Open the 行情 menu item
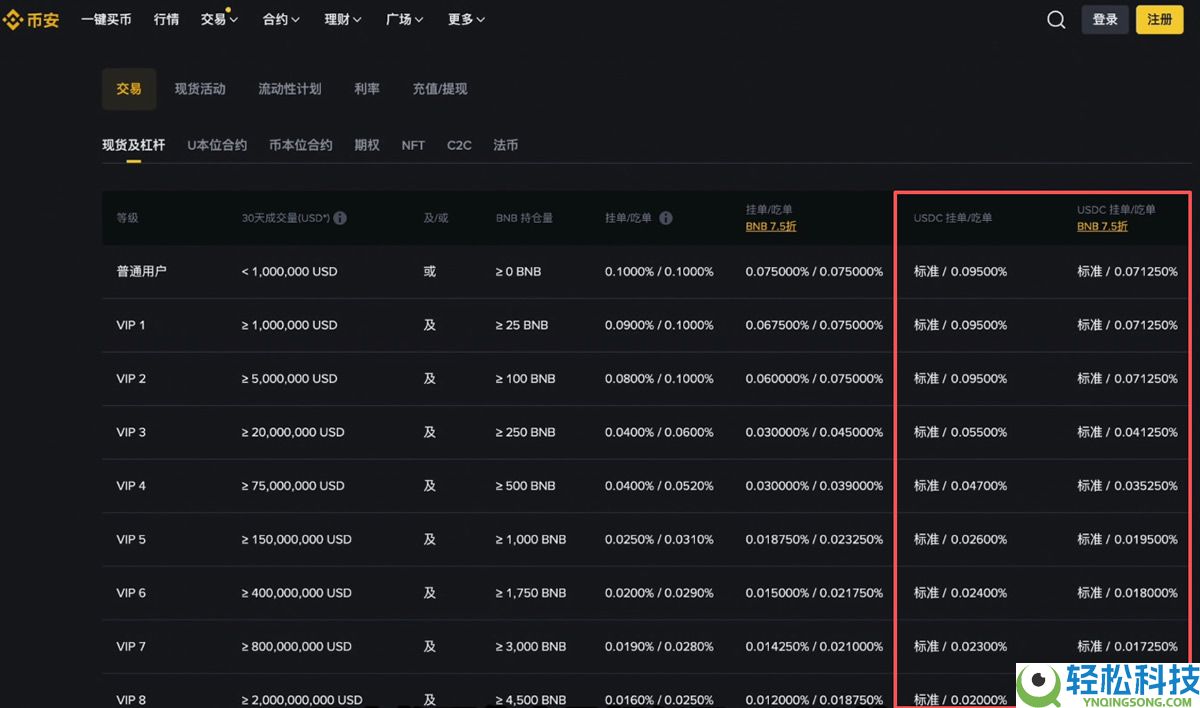The height and width of the screenshot is (708, 1200). tap(166, 19)
